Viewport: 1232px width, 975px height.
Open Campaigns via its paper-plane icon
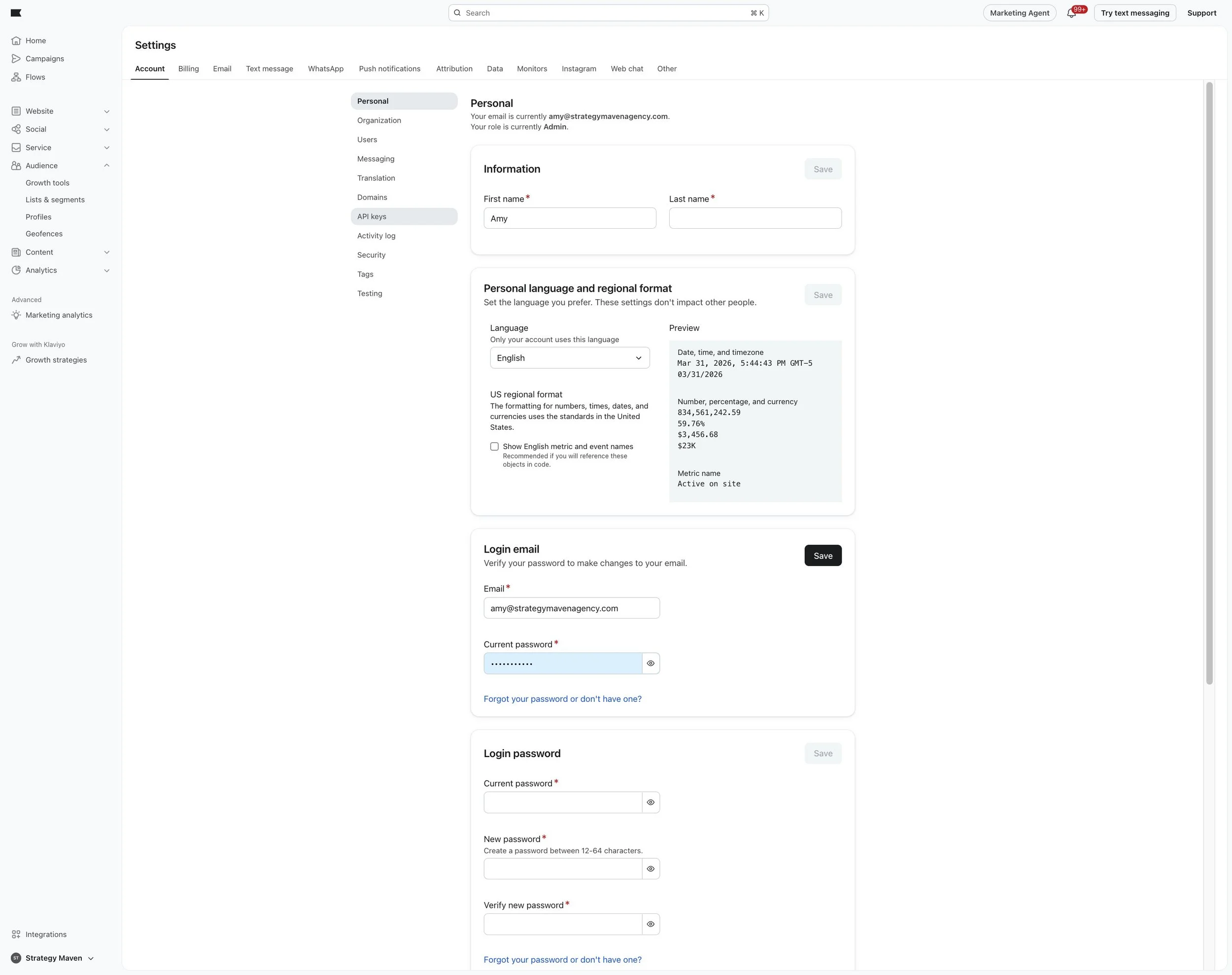click(16, 59)
